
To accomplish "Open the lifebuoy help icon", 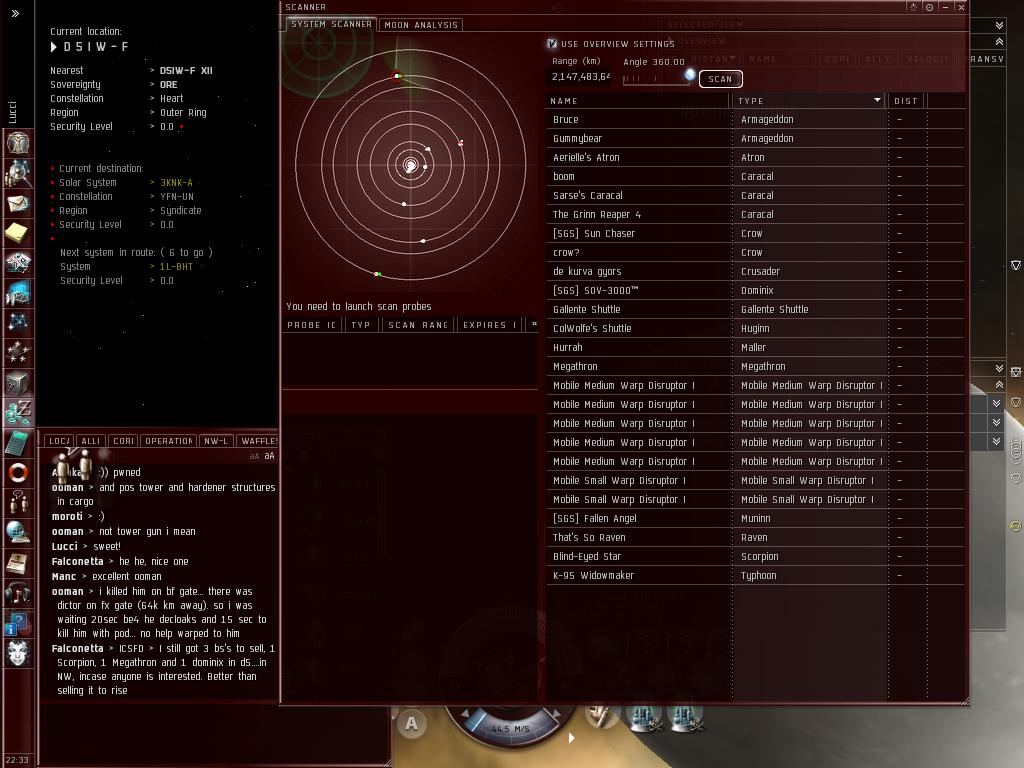I will tap(18, 473).
